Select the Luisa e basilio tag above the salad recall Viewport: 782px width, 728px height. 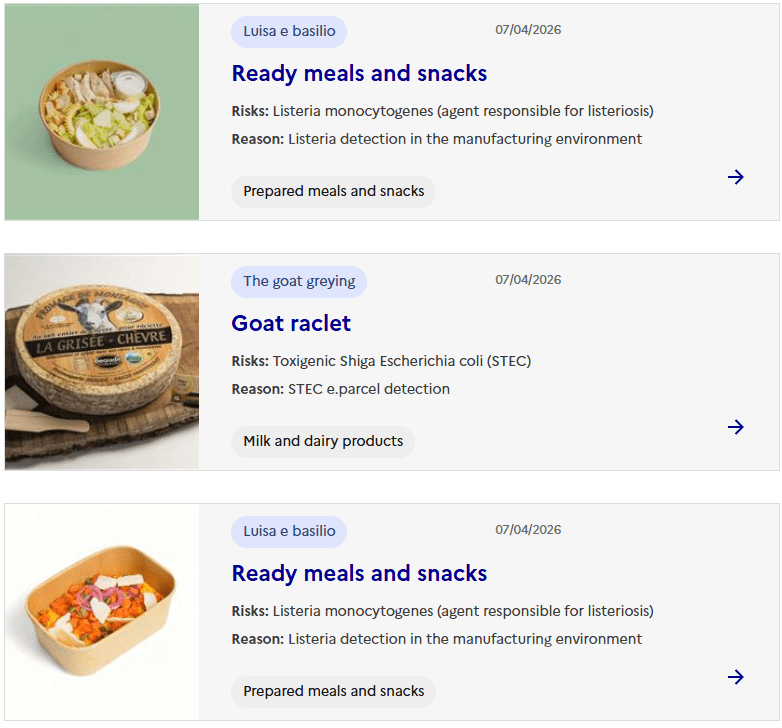(289, 31)
